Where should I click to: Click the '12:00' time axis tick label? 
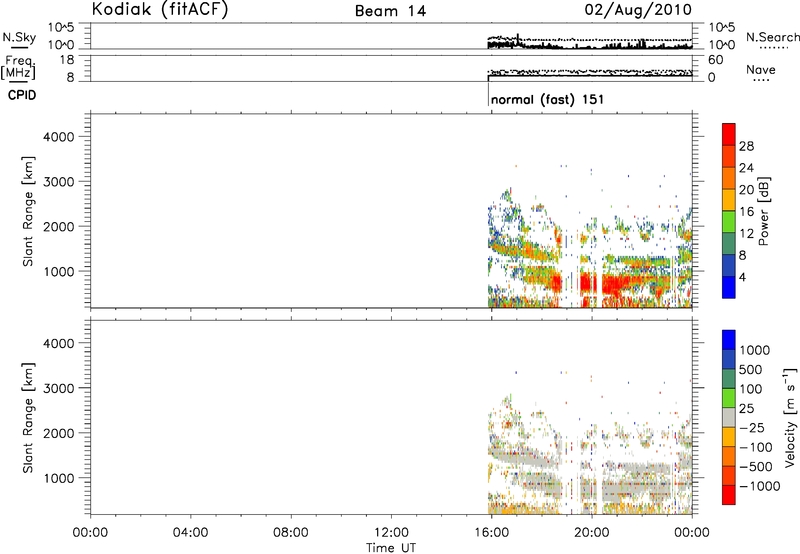[391, 533]
